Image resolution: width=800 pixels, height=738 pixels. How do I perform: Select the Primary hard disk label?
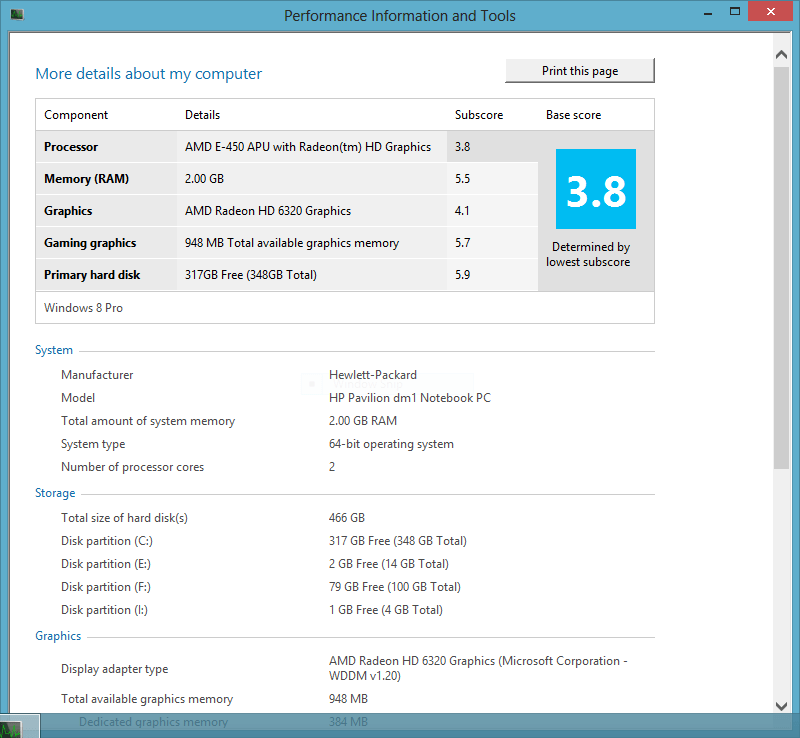pyautogui.click(x=92, y=275)
